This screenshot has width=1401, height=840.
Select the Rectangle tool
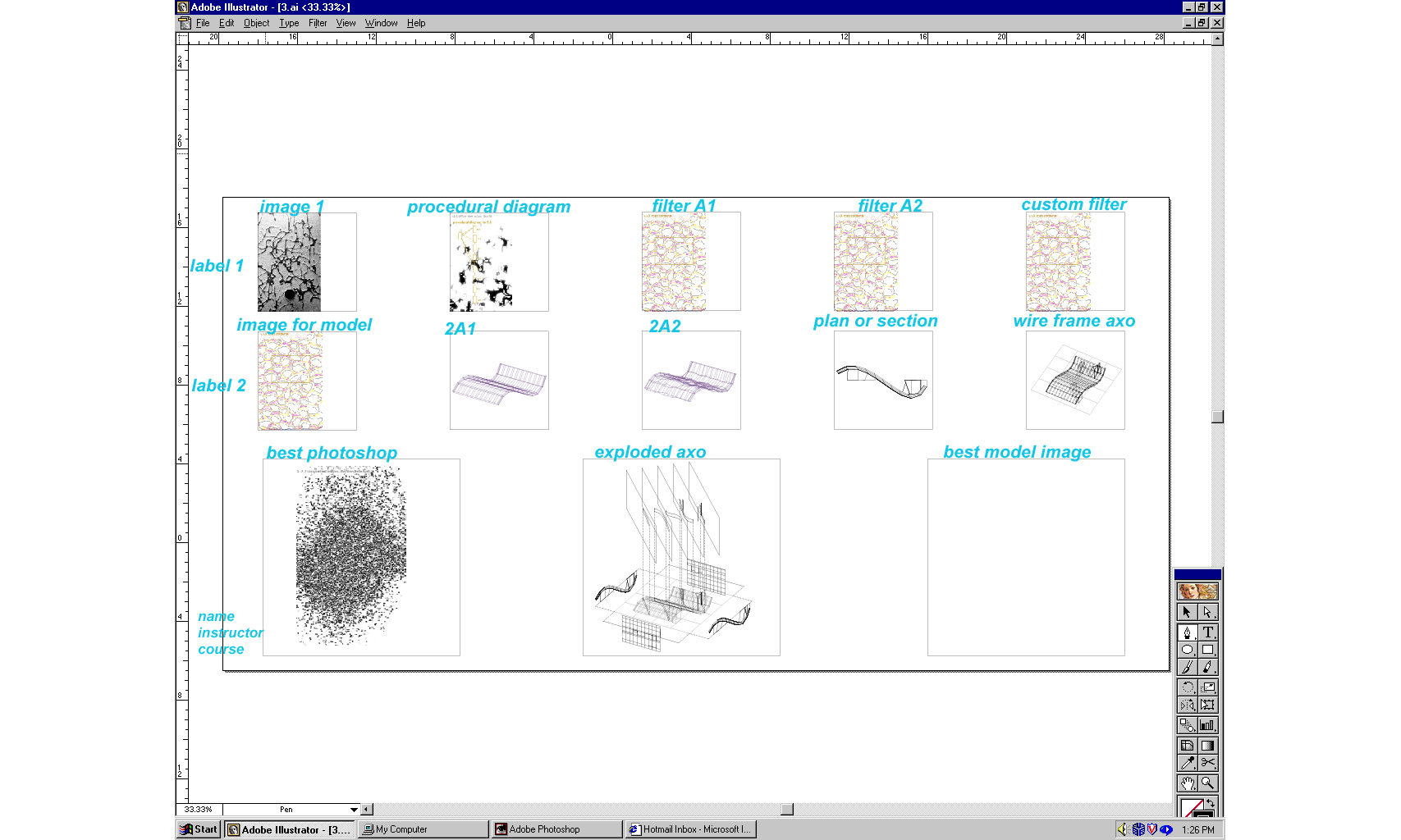point(1207,650)
